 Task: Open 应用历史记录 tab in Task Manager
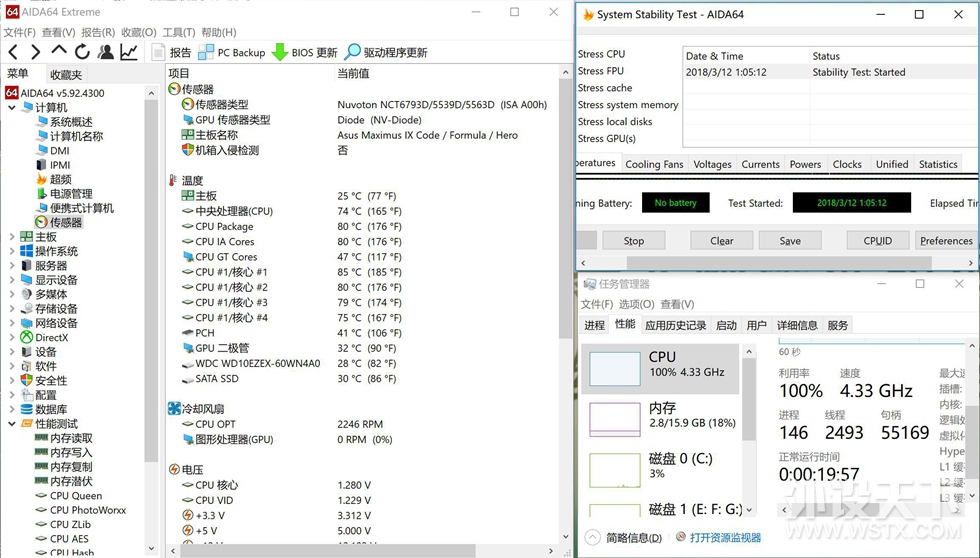coord(676,325)
